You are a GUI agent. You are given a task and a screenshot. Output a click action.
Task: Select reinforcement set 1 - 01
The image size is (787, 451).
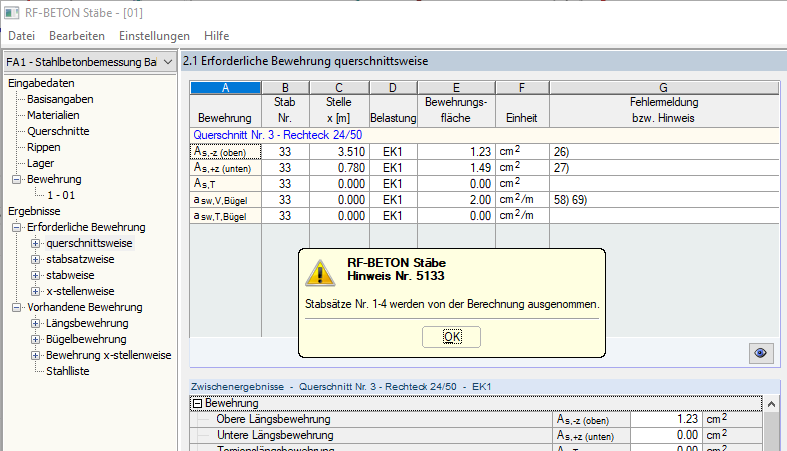click(61, 196)
